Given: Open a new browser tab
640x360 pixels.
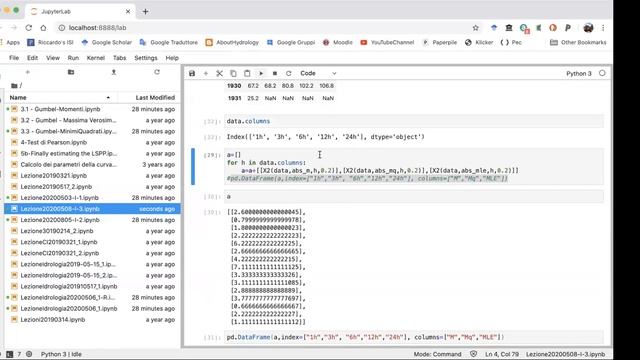Looking at the screenshot, I should [145, 11].
